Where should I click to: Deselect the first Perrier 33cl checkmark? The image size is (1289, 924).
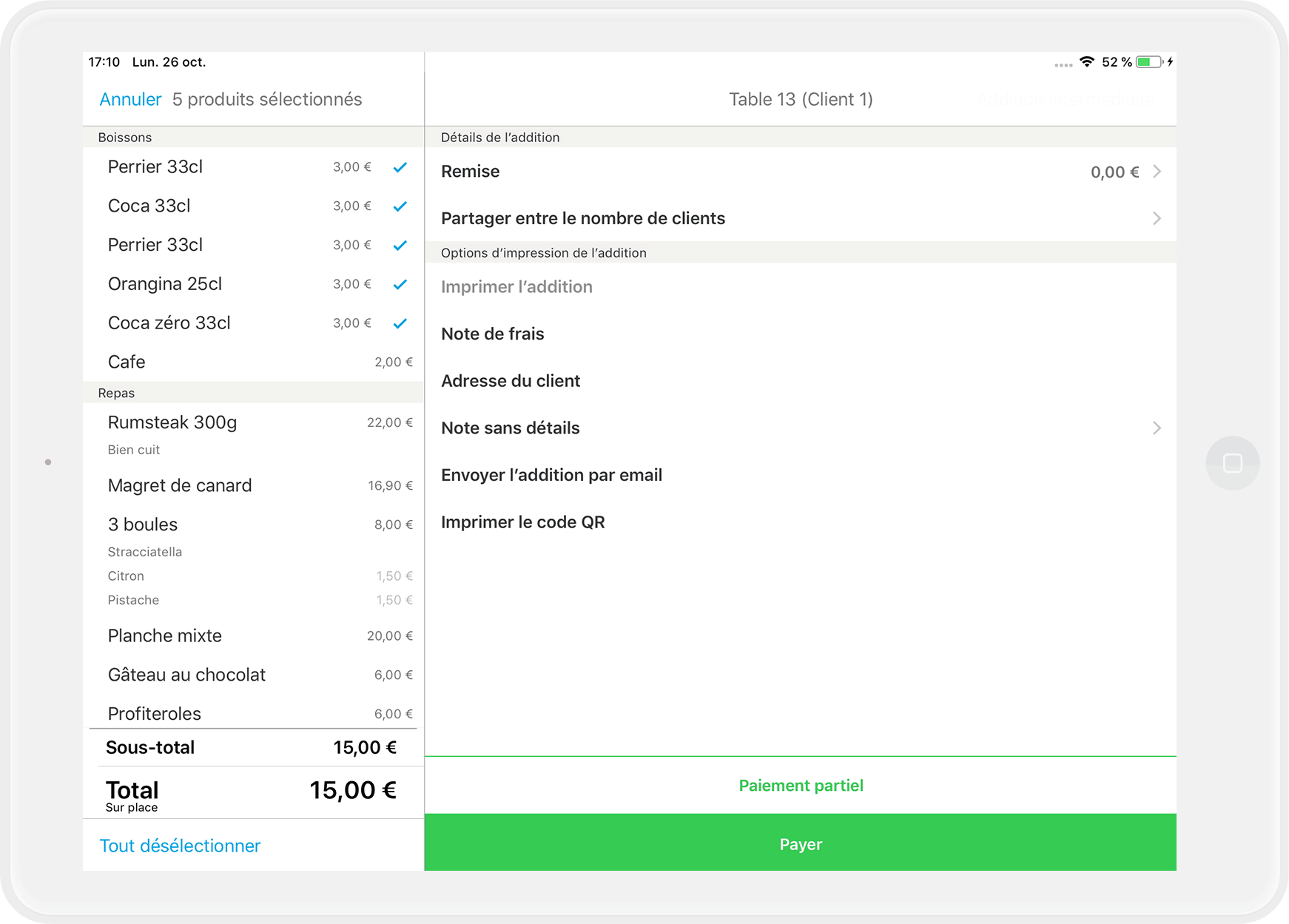400,167
